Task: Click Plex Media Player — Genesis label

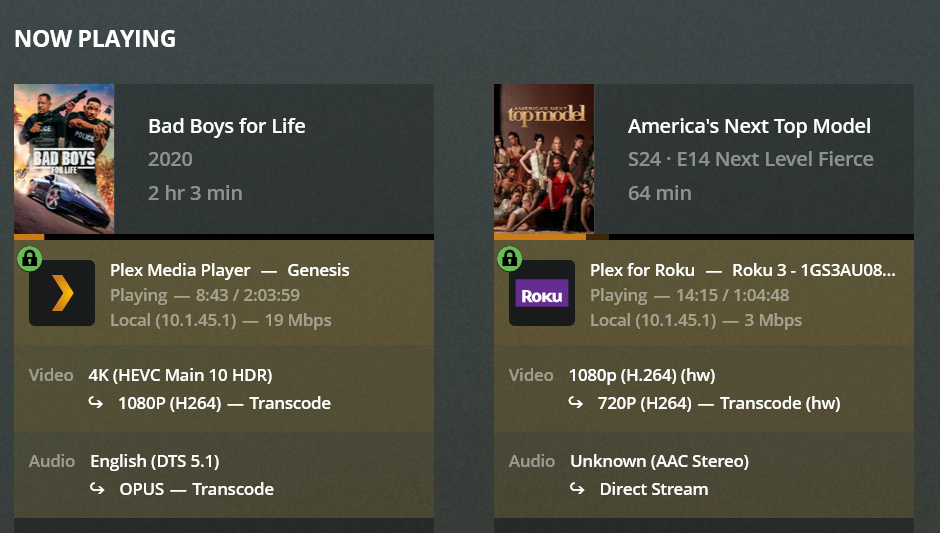Action: 230,270
